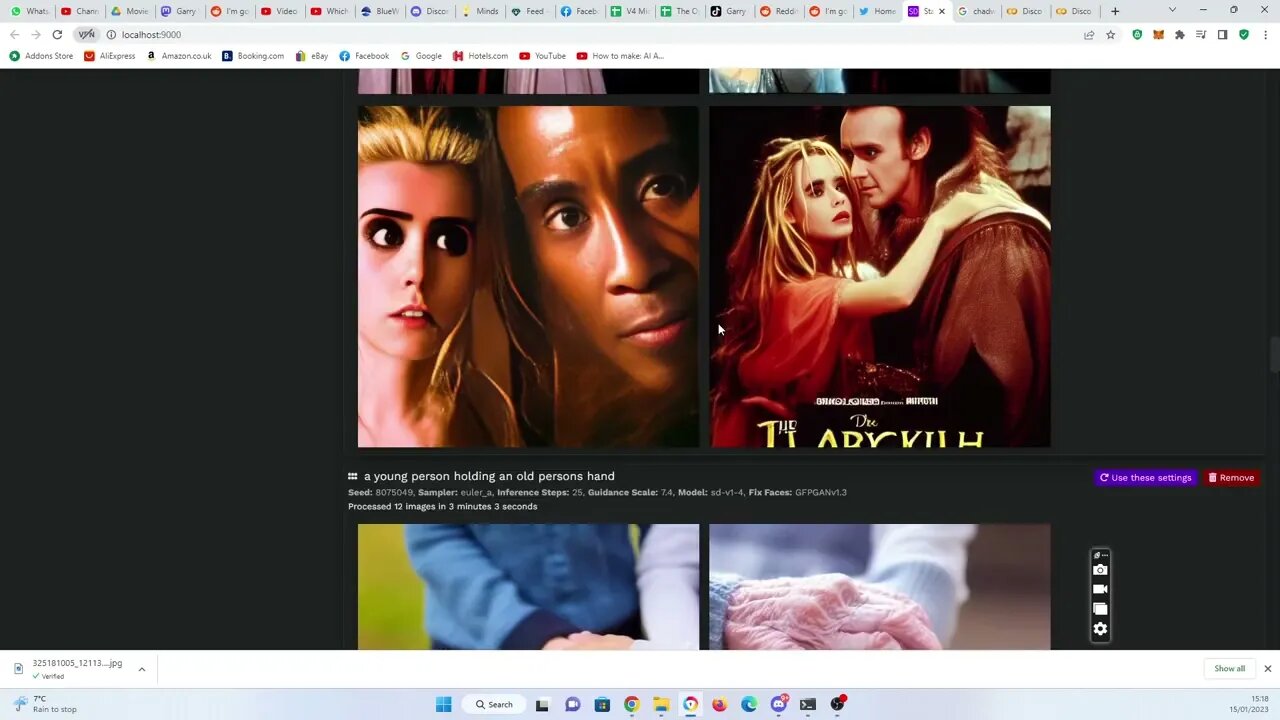The width and height of the screenshot is (1280, 720).
Task: Click Show all downloads
Action: coord(1229,669)
